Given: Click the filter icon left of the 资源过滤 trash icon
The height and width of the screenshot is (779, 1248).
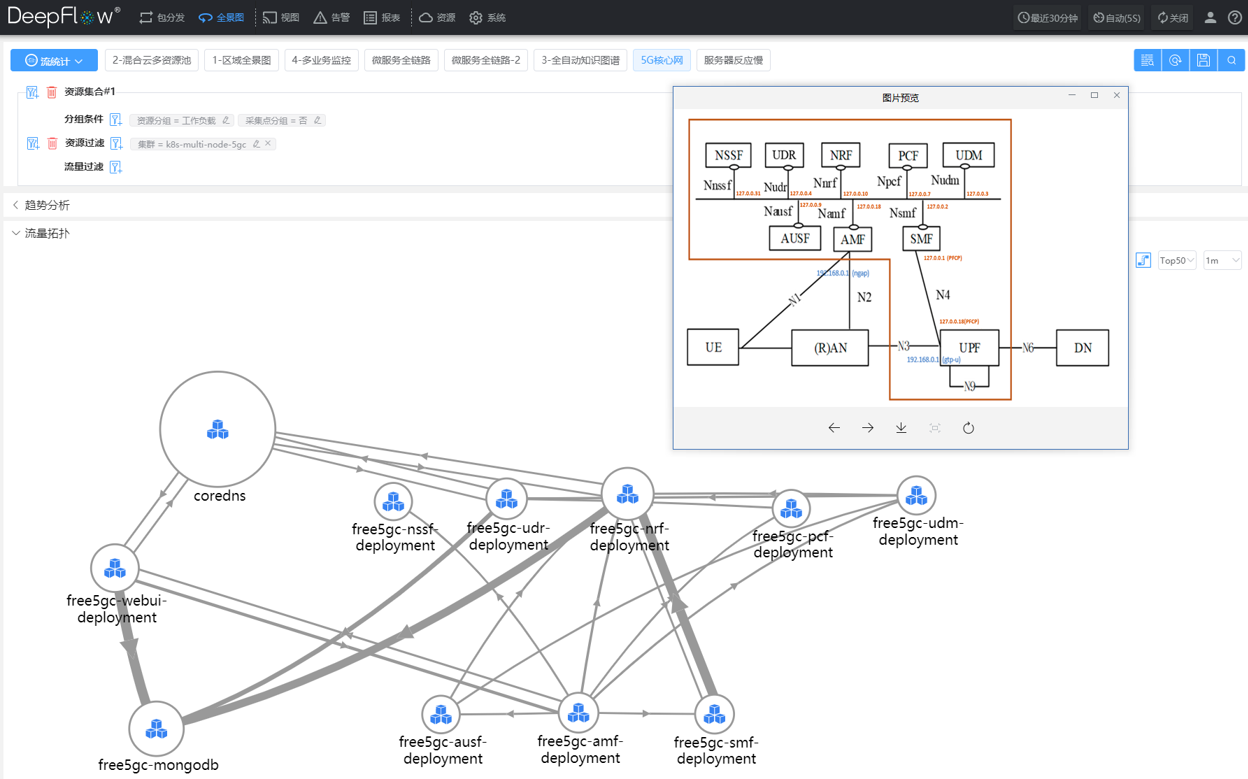Looking at the screenshot, I should [x=32, y=144].
